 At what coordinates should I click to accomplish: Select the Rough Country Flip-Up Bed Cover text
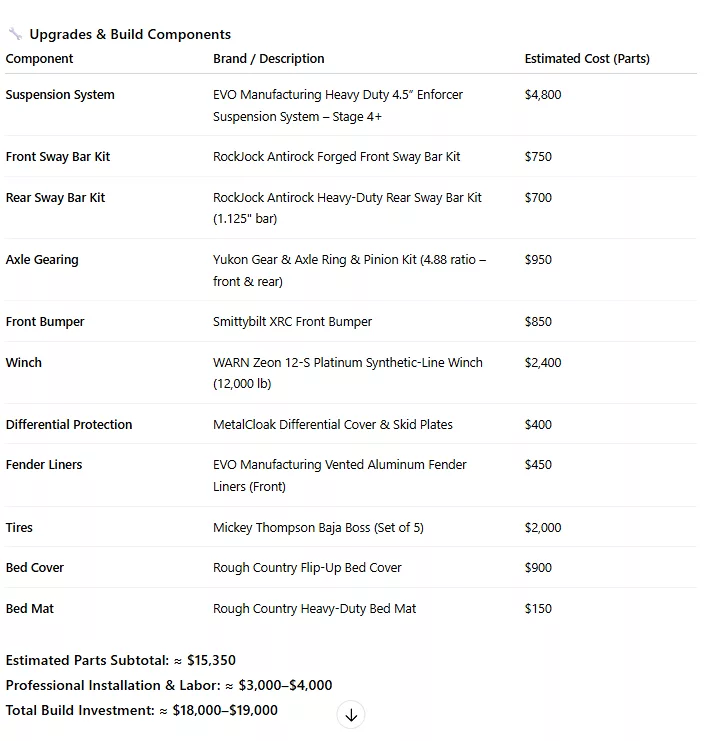(x=307, y=568)
